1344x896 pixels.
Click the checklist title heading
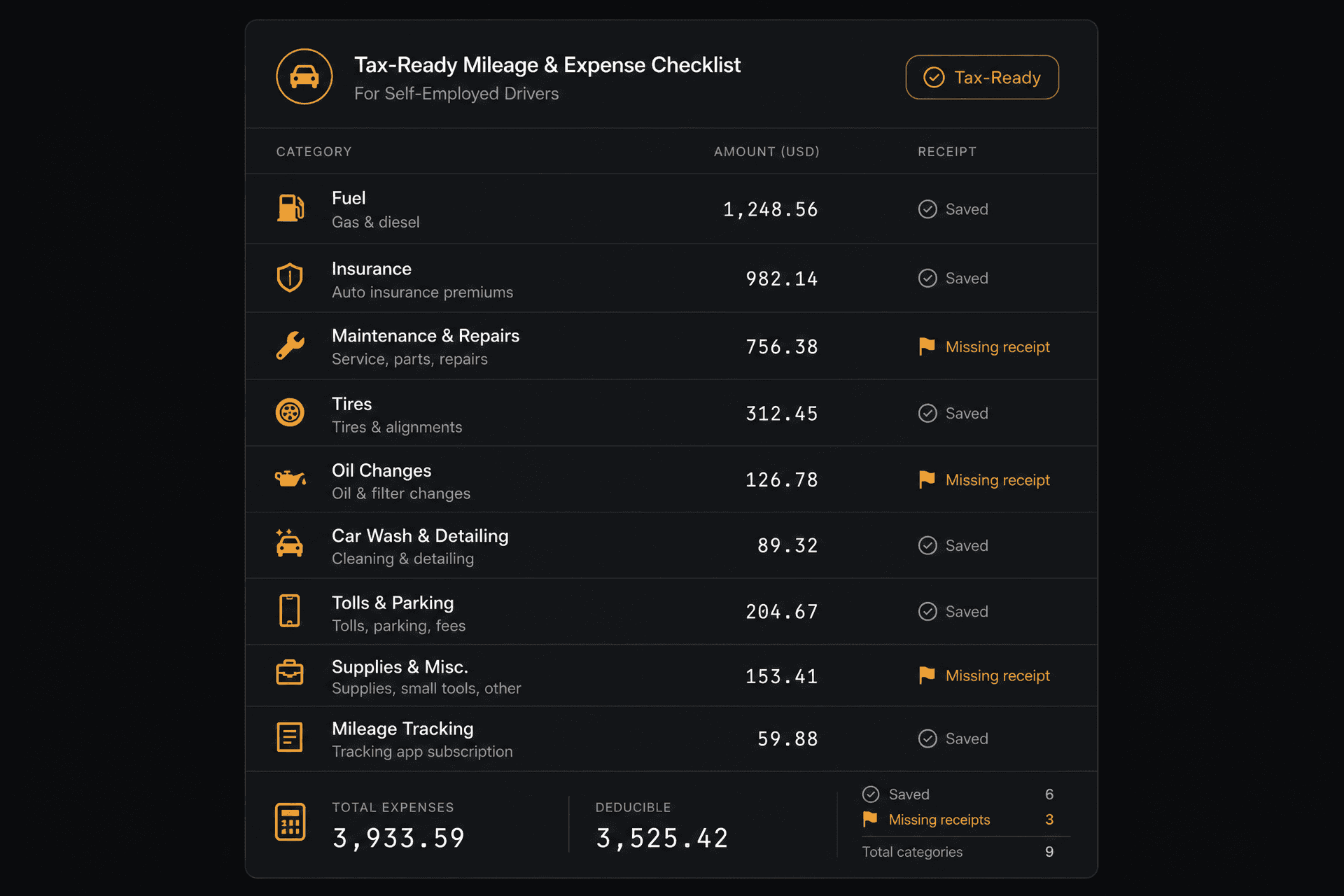pos(547,65)
